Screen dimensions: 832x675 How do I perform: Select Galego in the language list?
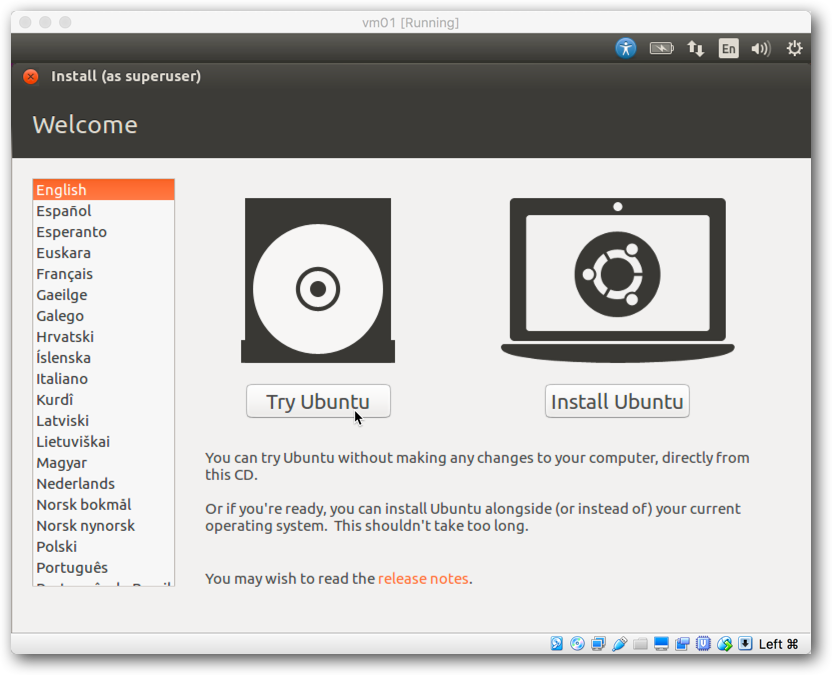pyautogui.click(x=103, y=316)
